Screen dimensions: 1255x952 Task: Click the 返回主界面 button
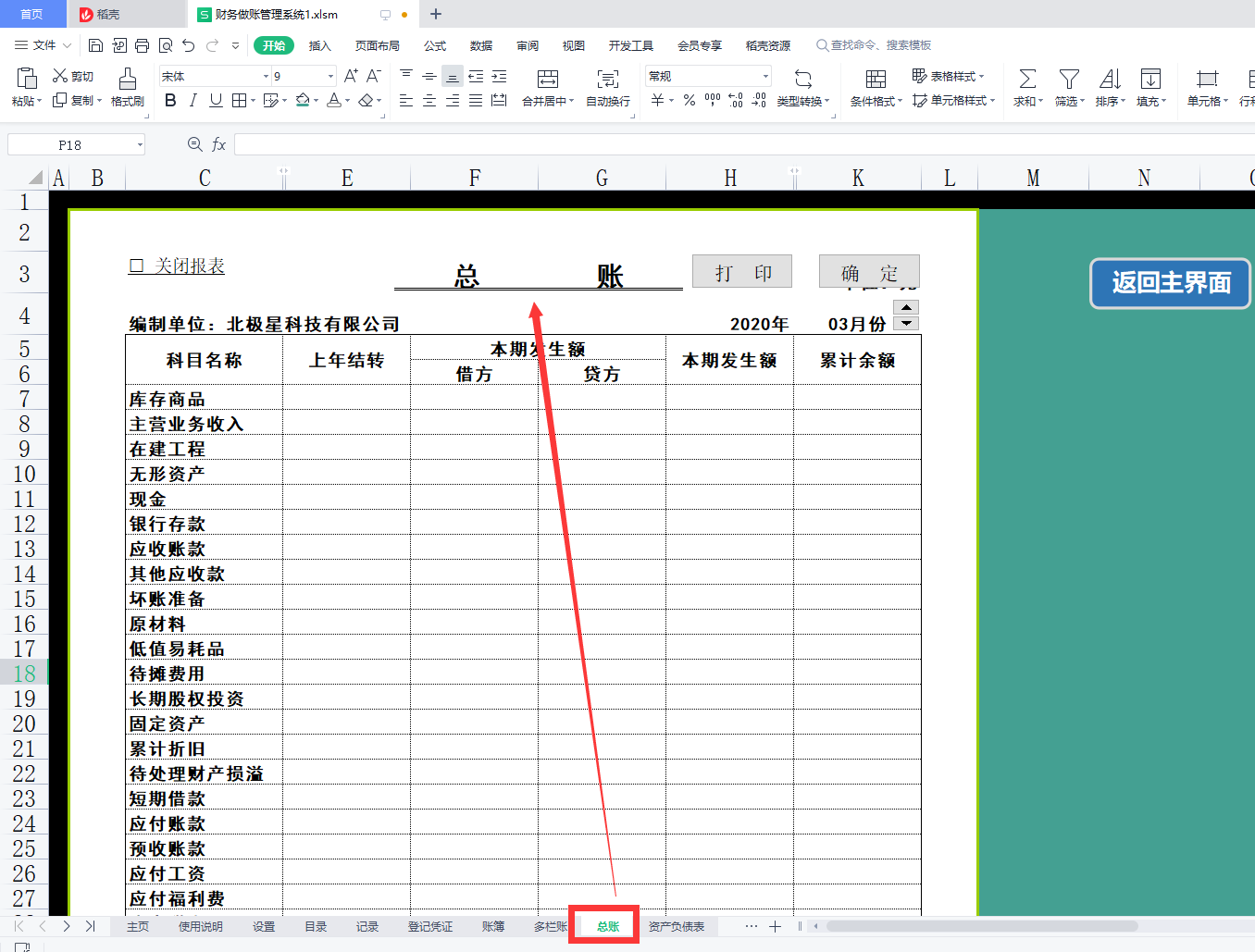(1171, 283)
